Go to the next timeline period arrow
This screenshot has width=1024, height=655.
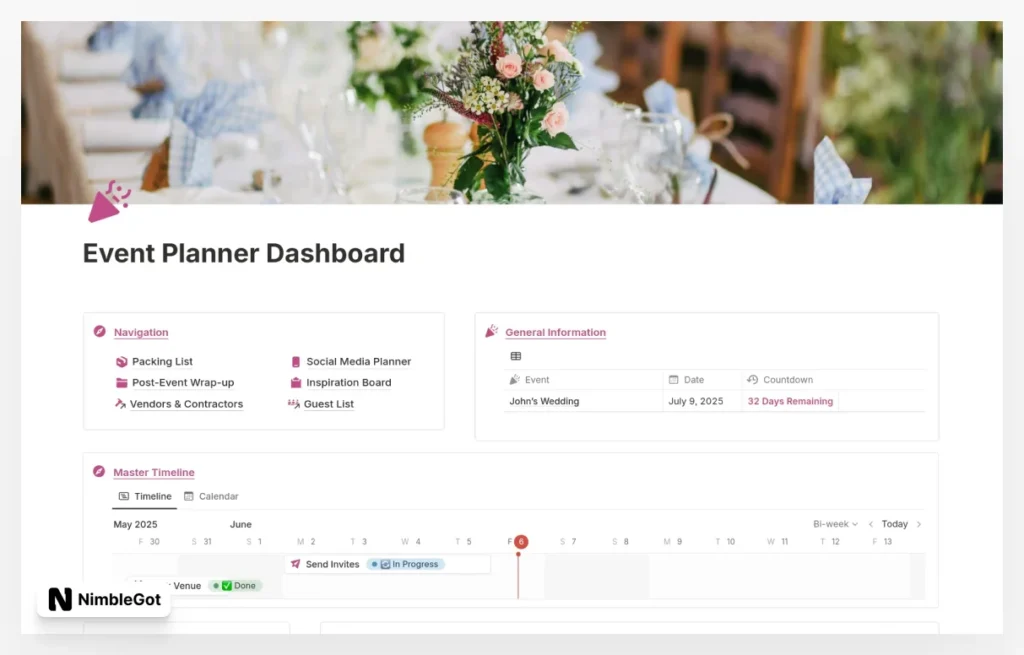click(919, 524)
